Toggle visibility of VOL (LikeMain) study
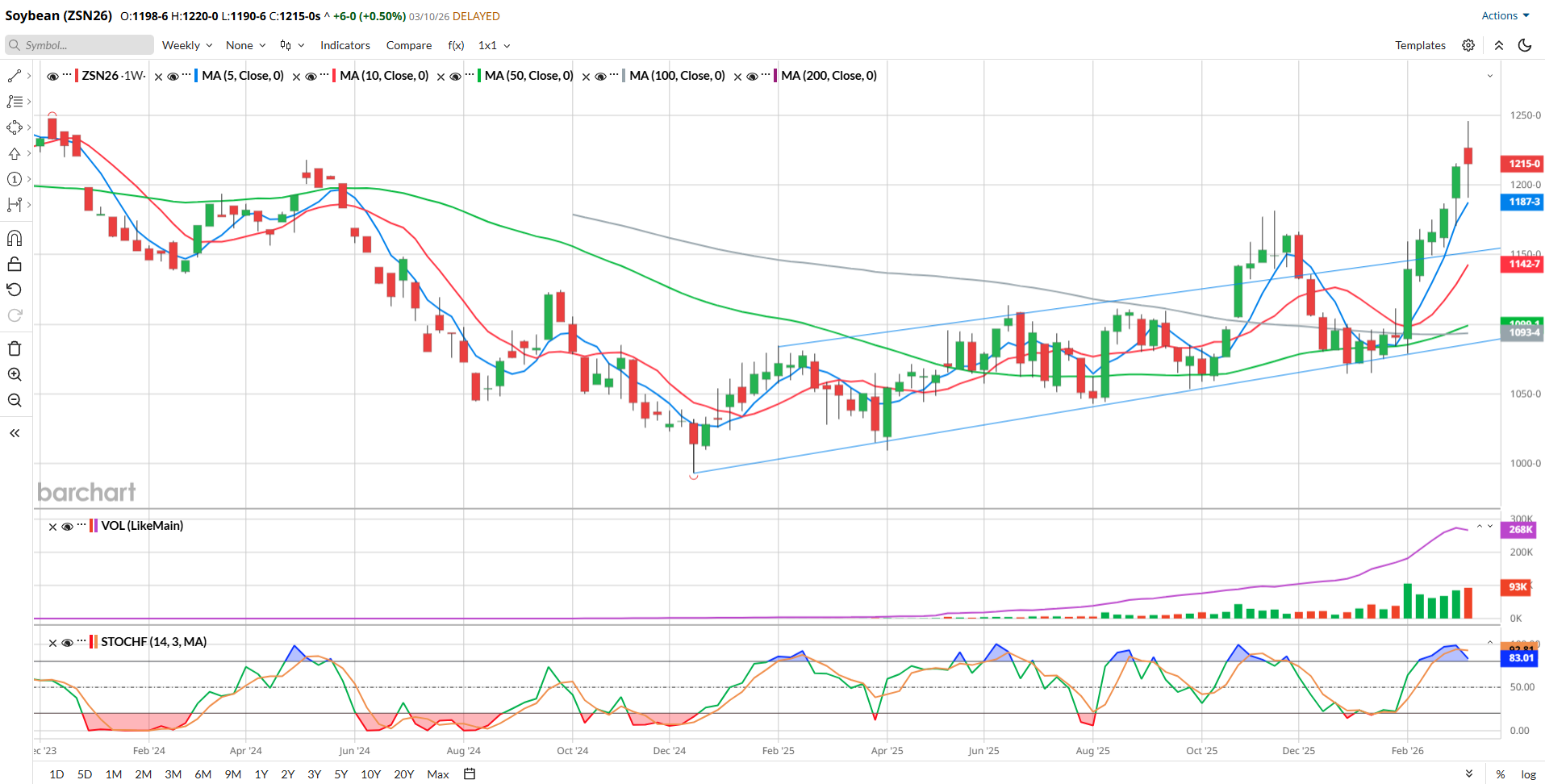The width and height of the screenshot is (1545, 784). (x=68, y=527)
